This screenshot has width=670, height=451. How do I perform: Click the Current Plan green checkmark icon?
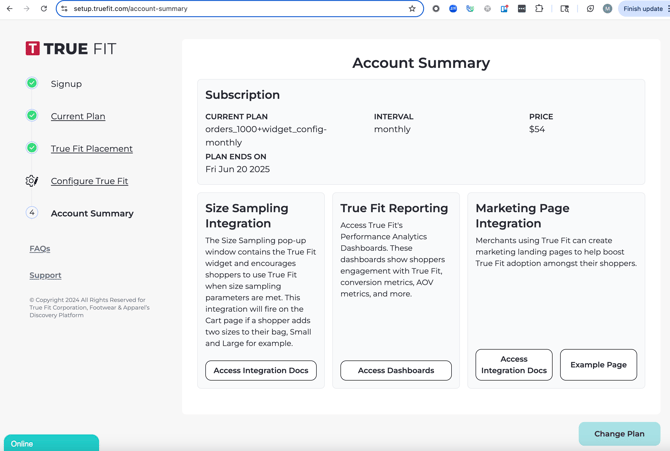tap(32, 115)
